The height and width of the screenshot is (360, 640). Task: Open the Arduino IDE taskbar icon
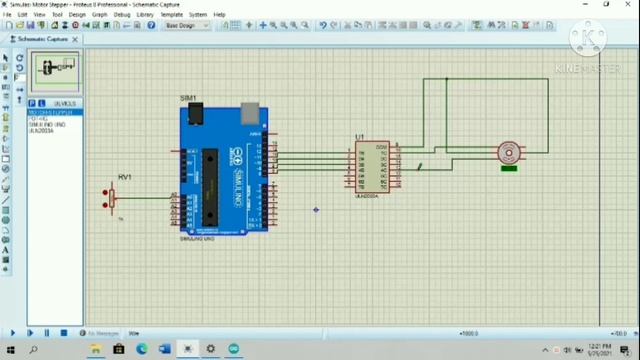234,349
